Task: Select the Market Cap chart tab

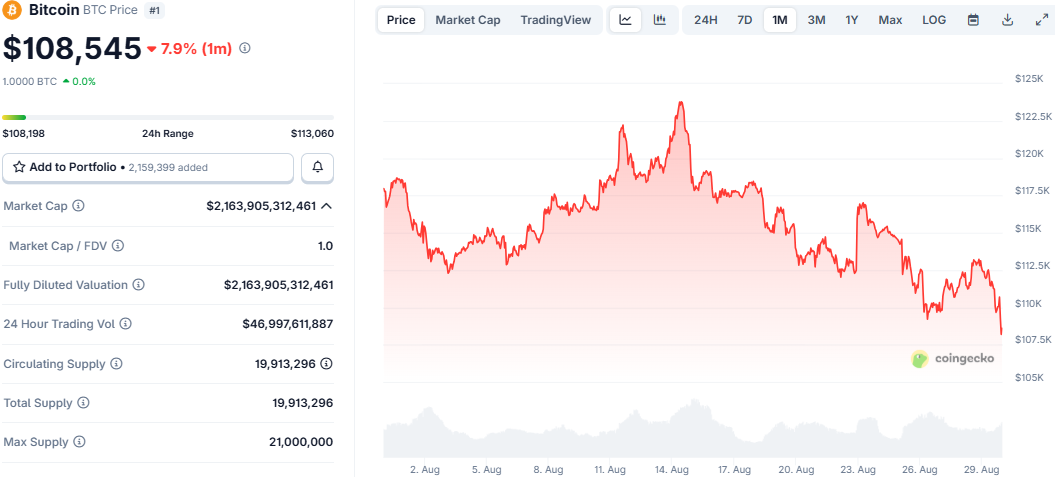Action: coord(468,20)
